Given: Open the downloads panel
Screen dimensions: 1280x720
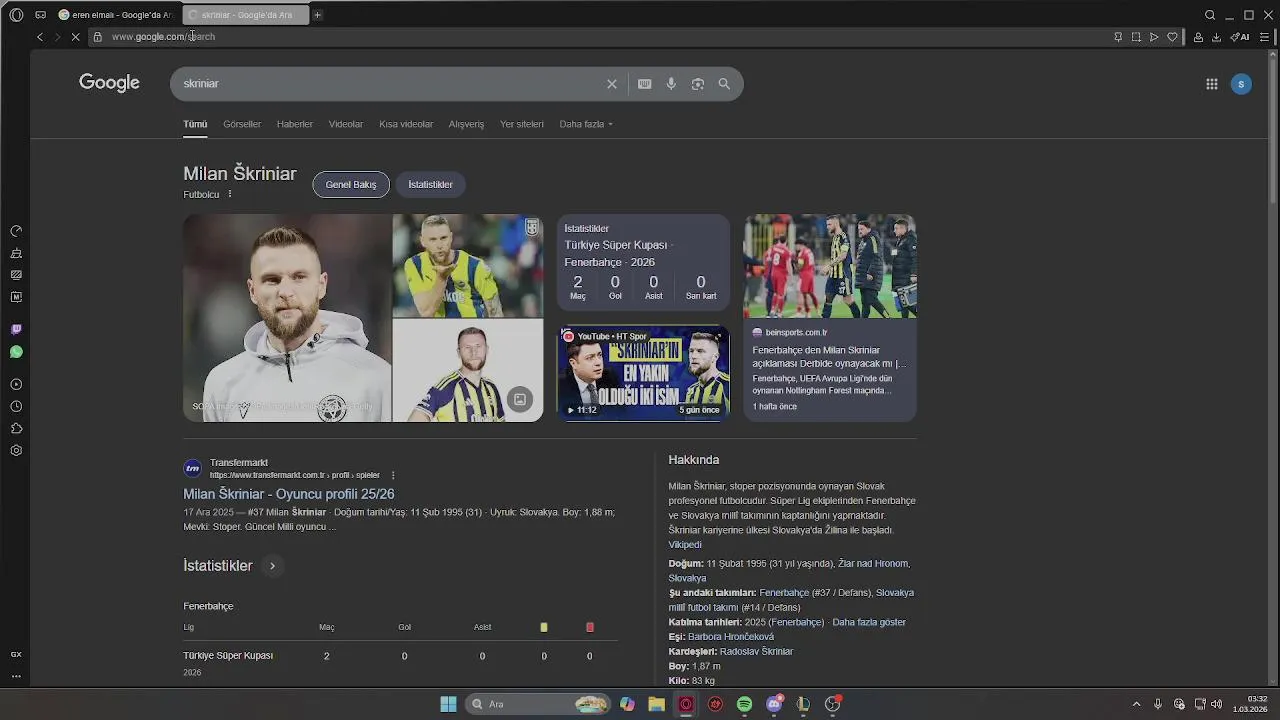Looking at the screenshot, I should point(1216,37).
